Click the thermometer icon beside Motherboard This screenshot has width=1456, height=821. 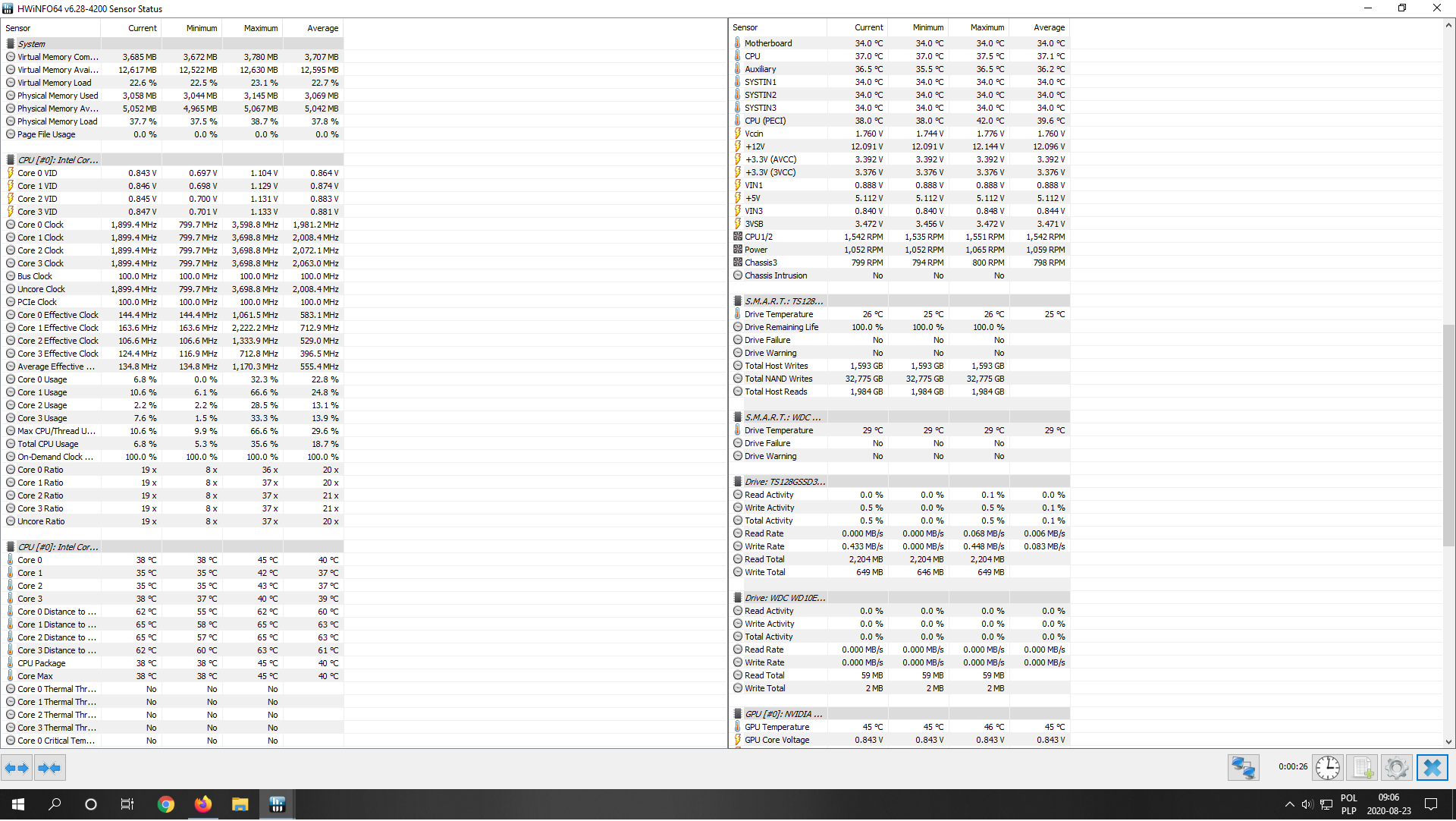coord(737,43)
